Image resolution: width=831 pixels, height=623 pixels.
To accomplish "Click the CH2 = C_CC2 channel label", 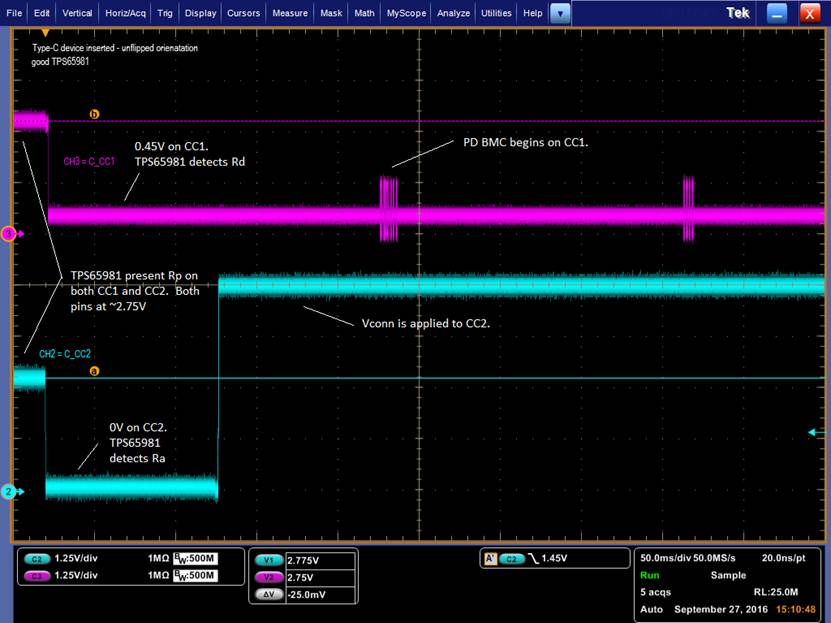I will [x=65, y=353].
